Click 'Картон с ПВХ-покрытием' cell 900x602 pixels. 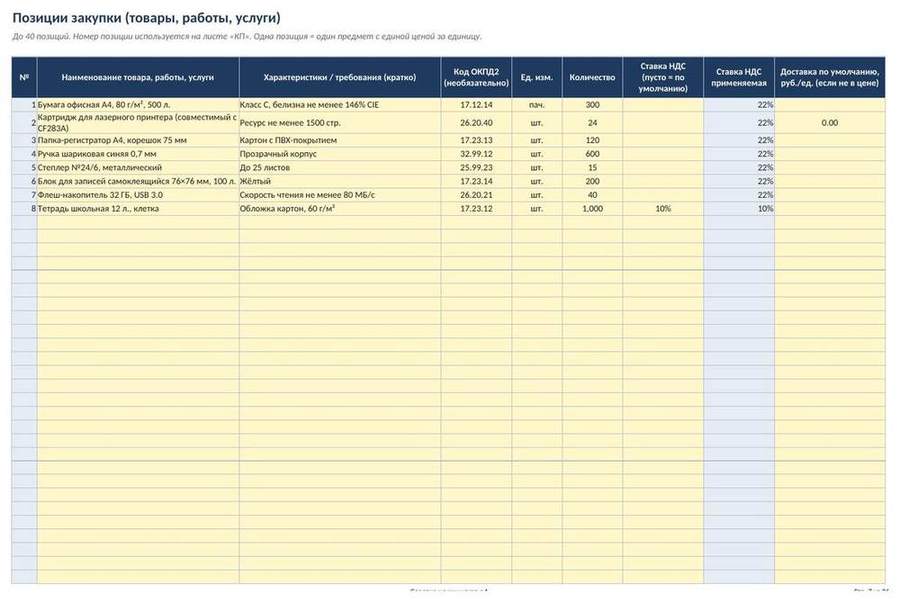(340, 140)
